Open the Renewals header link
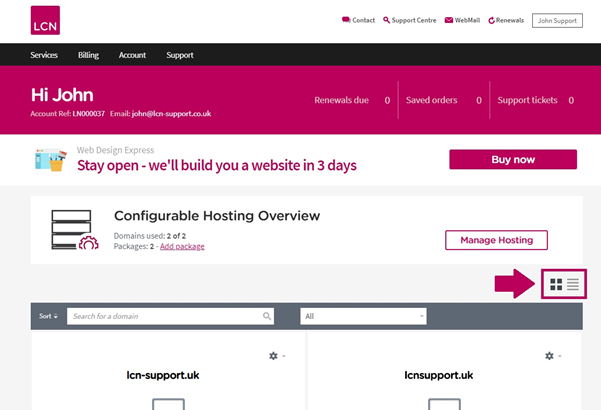 (x=506, y=20)
